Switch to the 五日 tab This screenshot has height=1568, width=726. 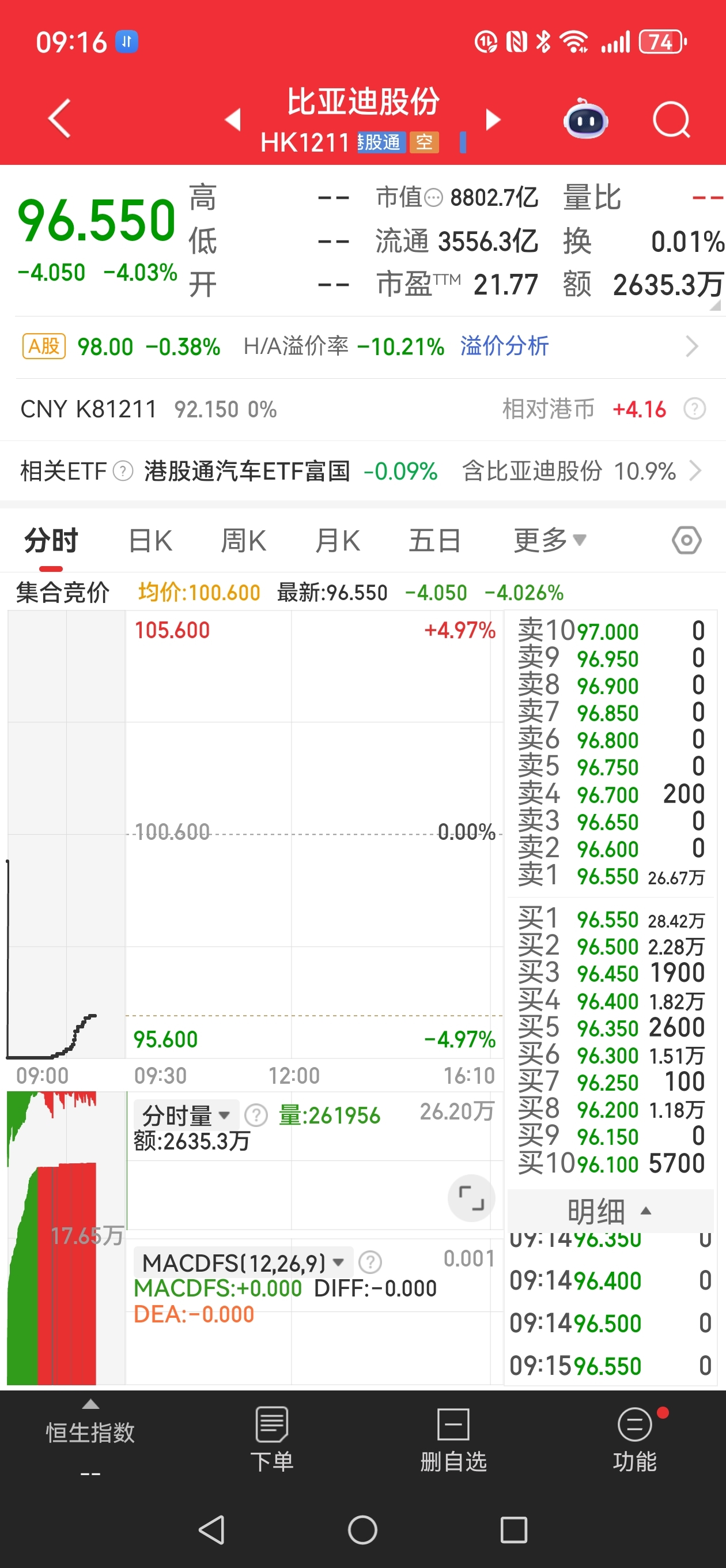(x=434, y=541)
